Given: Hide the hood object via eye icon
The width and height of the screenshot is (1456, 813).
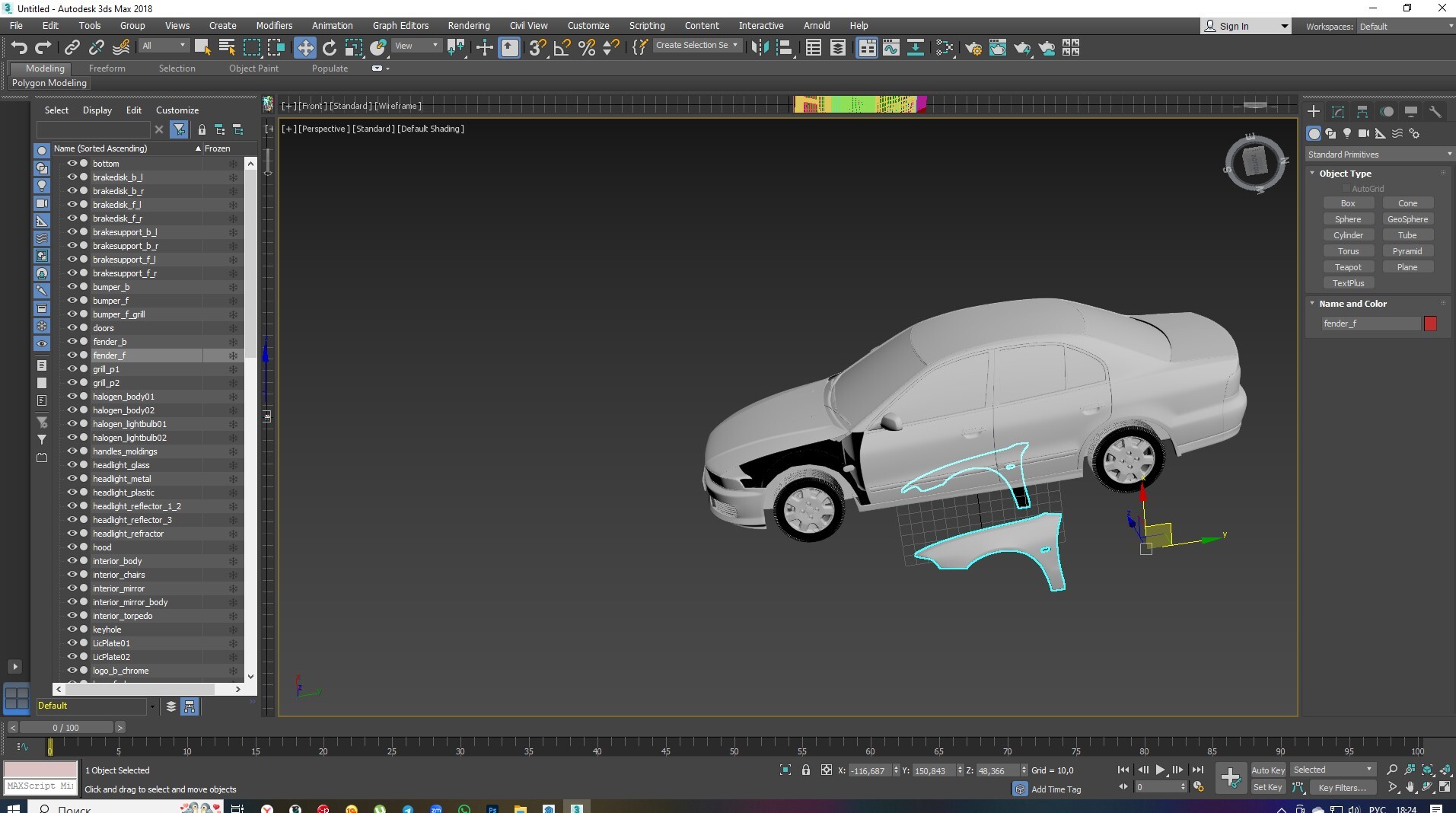Looking at the screenshot, I should pos(72,547).
